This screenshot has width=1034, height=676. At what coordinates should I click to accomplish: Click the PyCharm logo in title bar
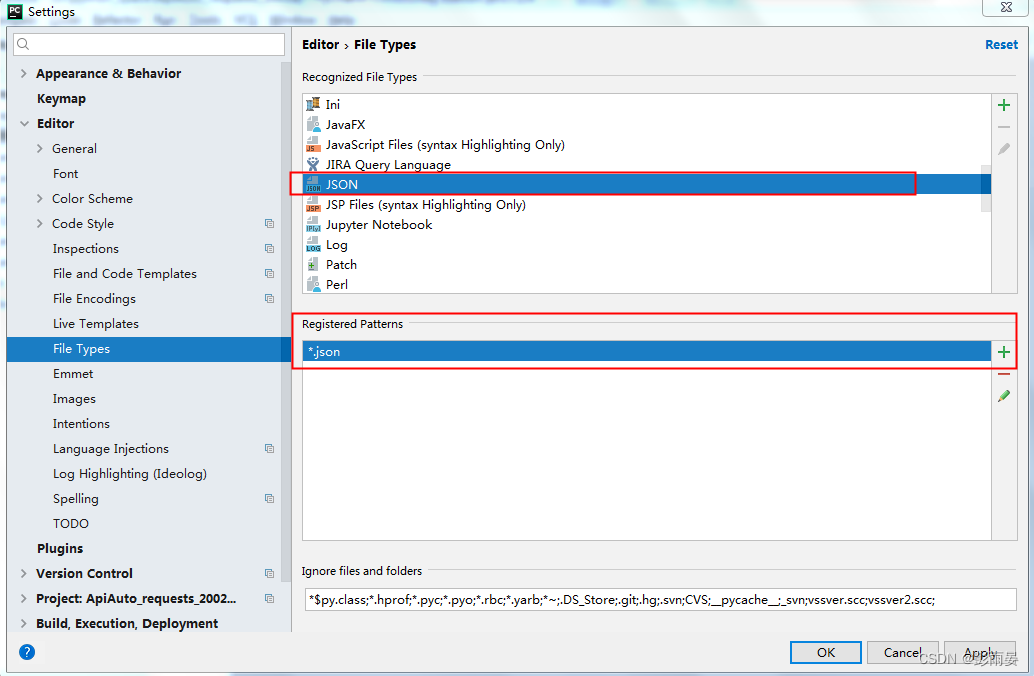15,11
